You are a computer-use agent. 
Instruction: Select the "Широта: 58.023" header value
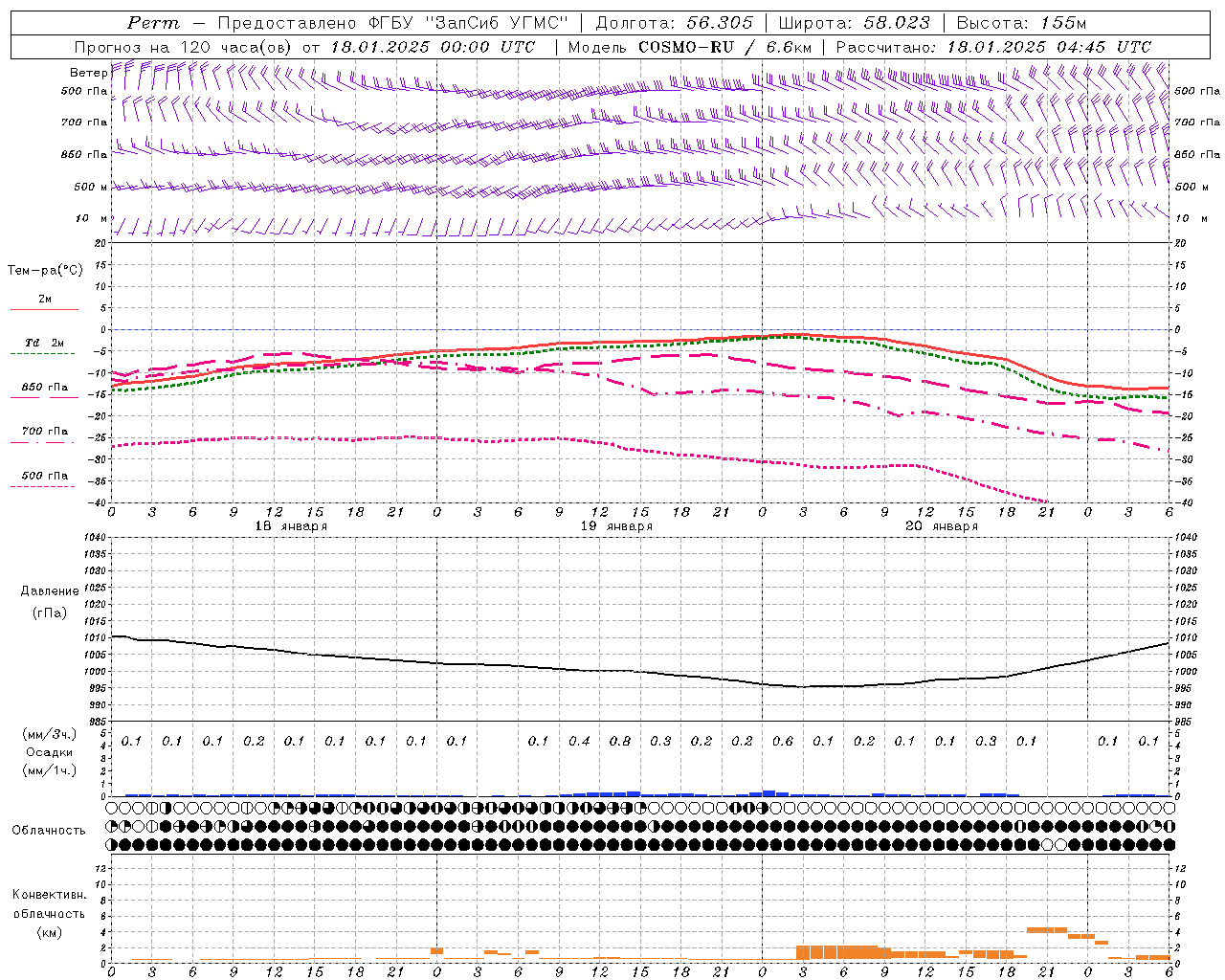click(854, 23)
